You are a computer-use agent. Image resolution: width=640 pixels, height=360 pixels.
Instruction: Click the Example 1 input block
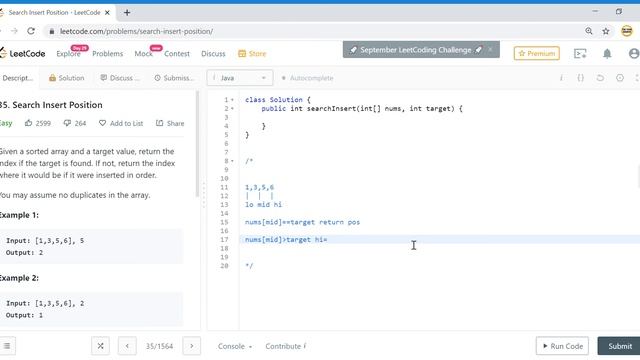coord(91,246)
